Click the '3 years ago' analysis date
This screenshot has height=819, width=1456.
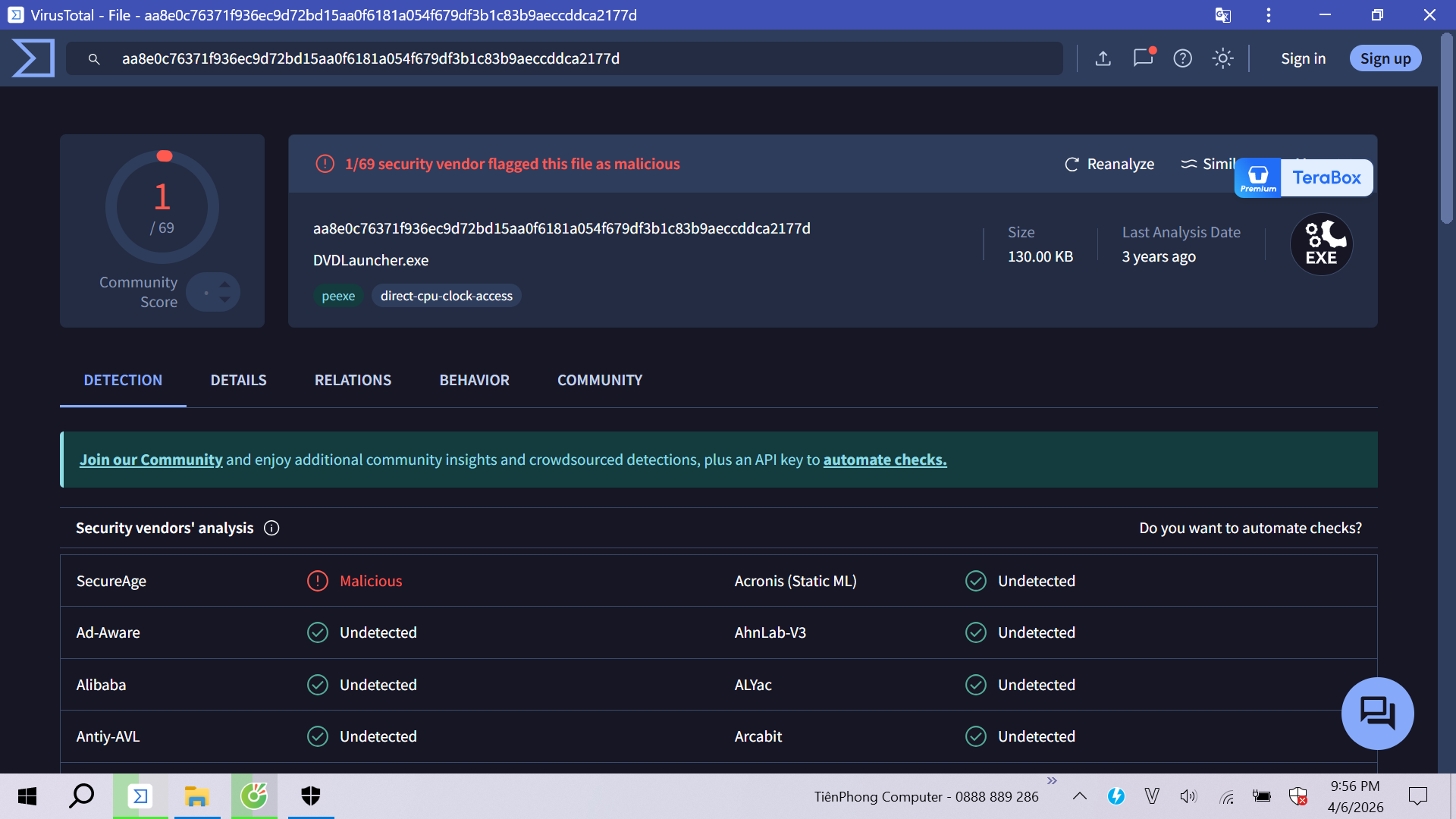(1159, 257)
